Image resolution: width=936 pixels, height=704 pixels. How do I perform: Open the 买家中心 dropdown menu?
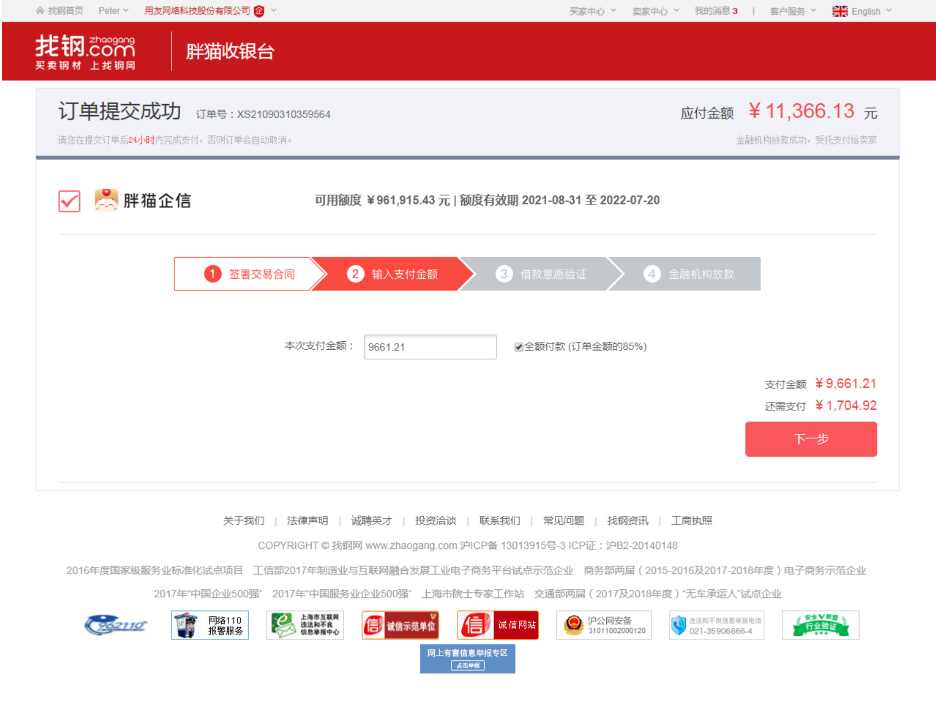[x=593, y=11]
